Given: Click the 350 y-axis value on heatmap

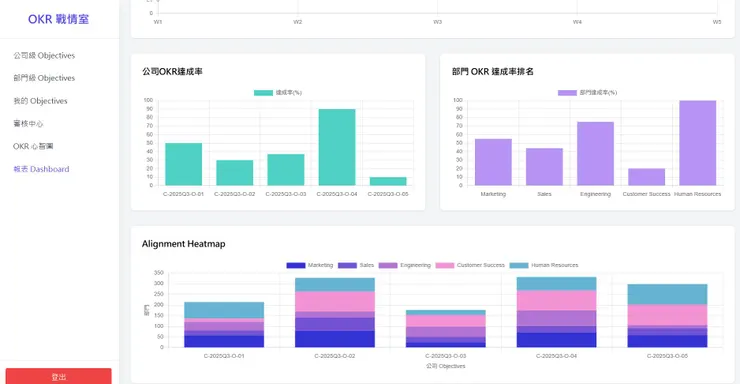Looking at the screenshot, I should click(159, 273).
